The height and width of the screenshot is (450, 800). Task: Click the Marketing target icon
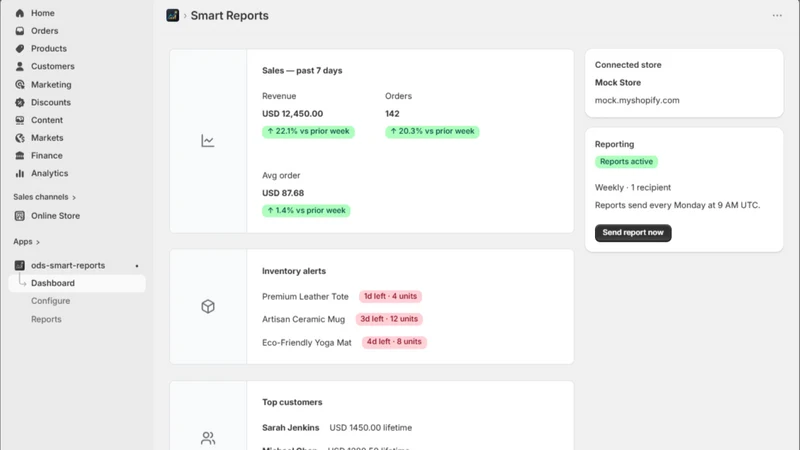click(x=19, y=85)
